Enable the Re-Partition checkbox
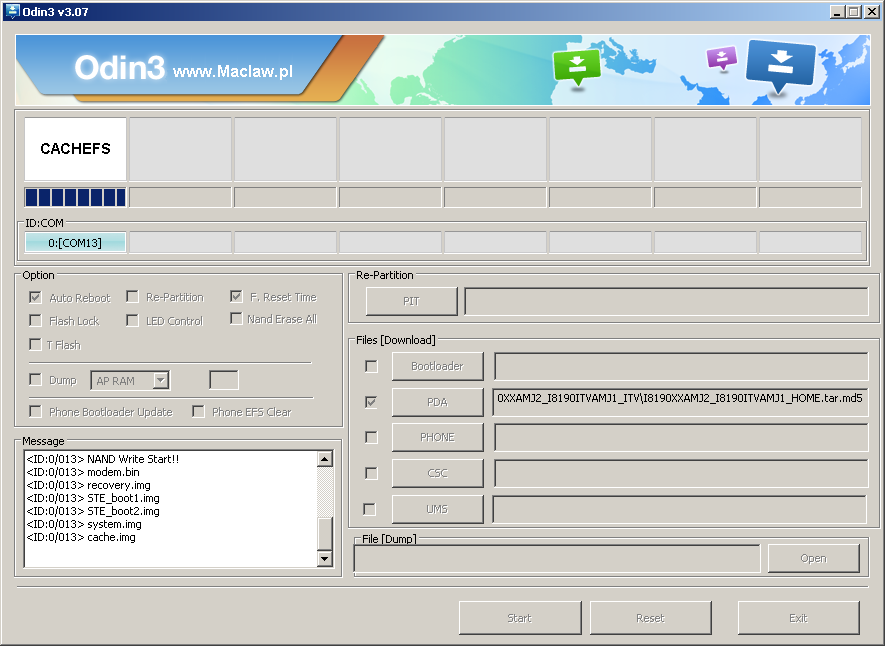Viewport: 885px width, 646px height. [x=132, y=297]
